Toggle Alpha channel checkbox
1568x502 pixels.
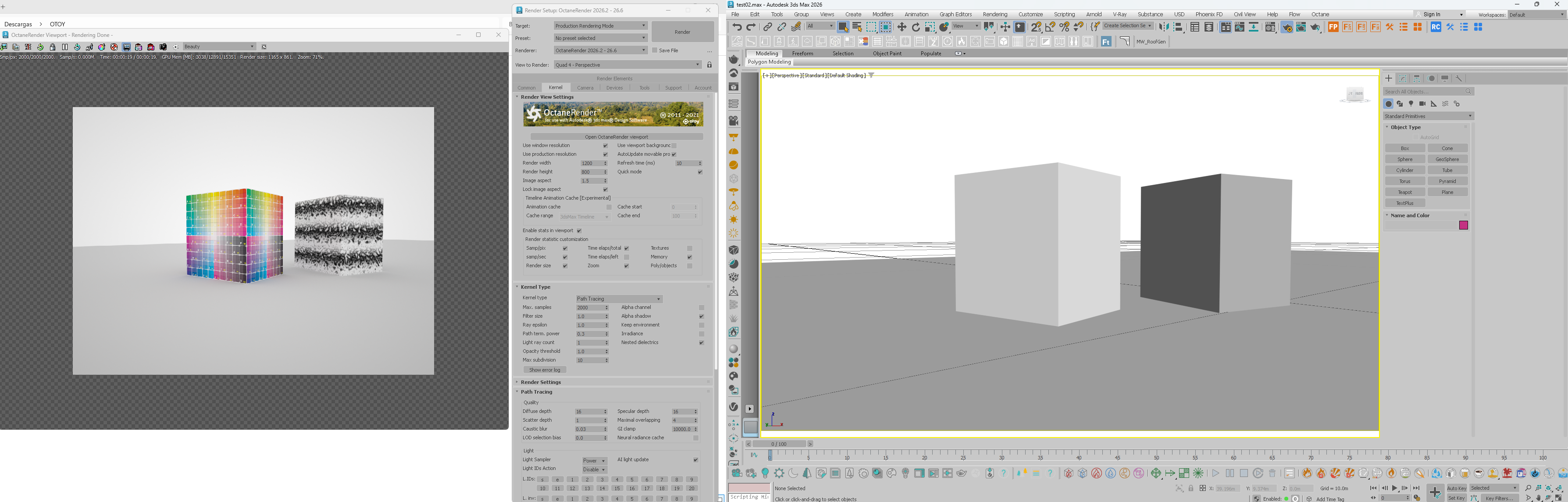(701, 308)
